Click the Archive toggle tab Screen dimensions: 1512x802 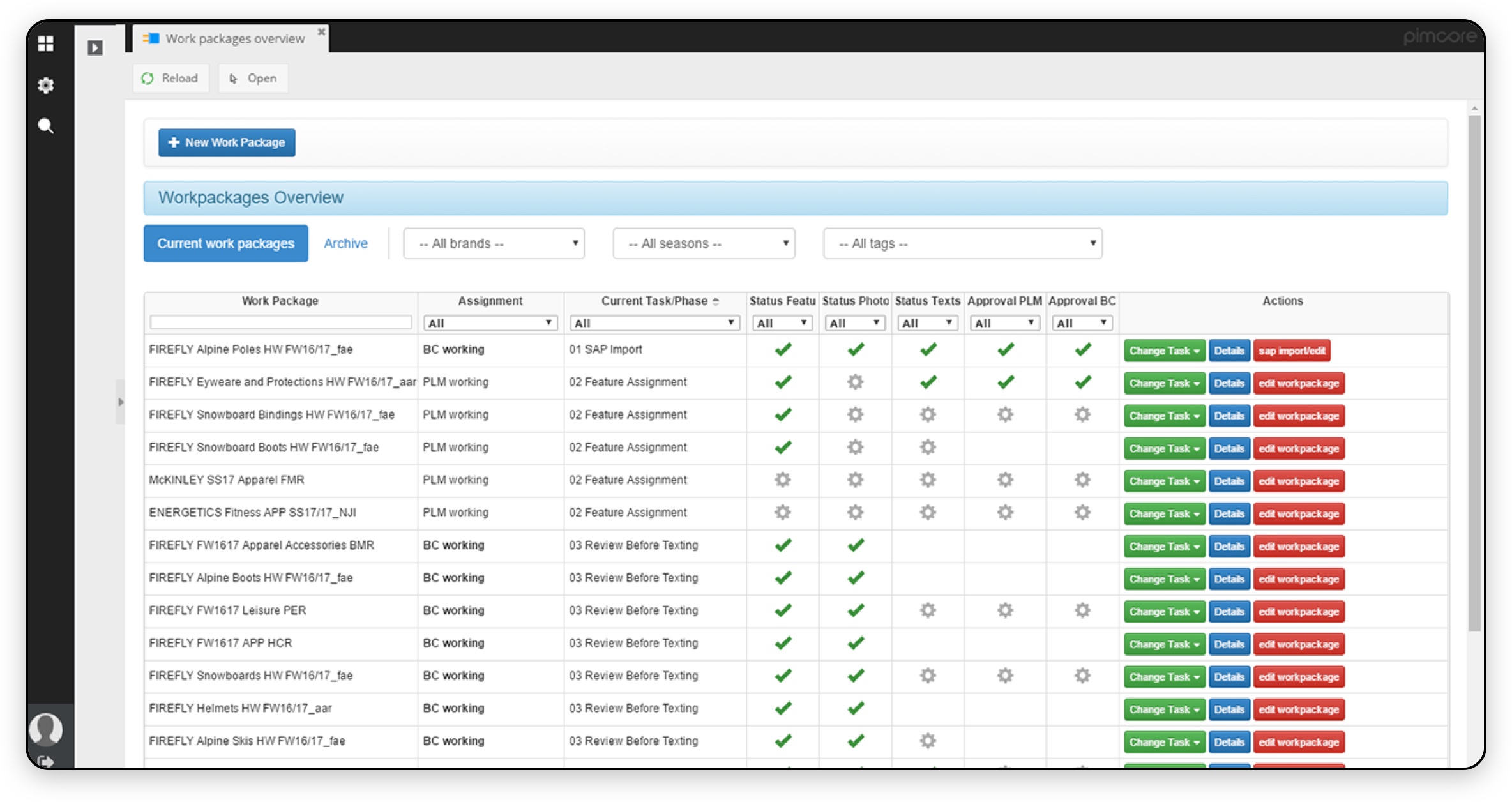coord(346,243)
